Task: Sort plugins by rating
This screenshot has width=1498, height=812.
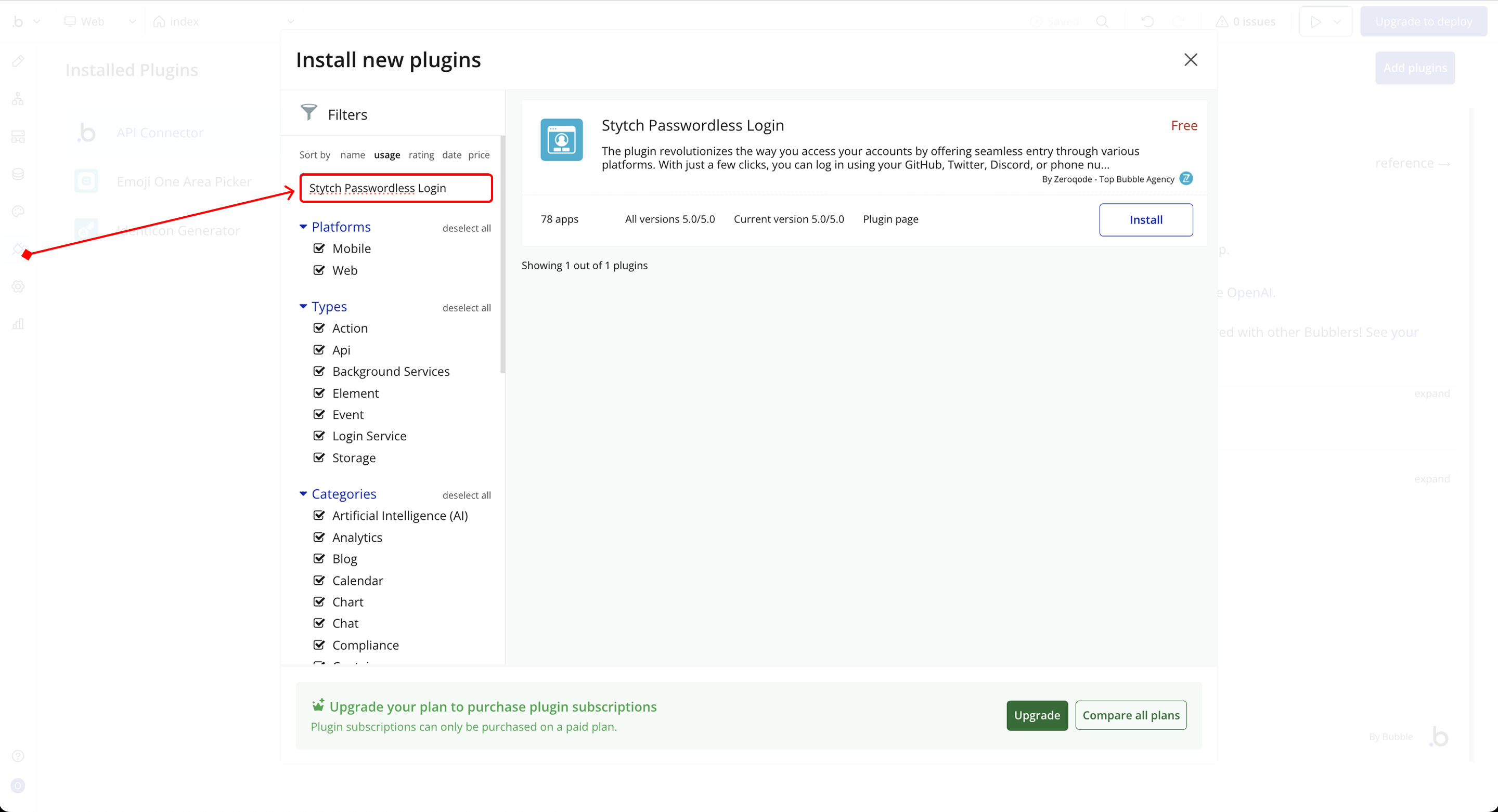Action: (421, 154)
